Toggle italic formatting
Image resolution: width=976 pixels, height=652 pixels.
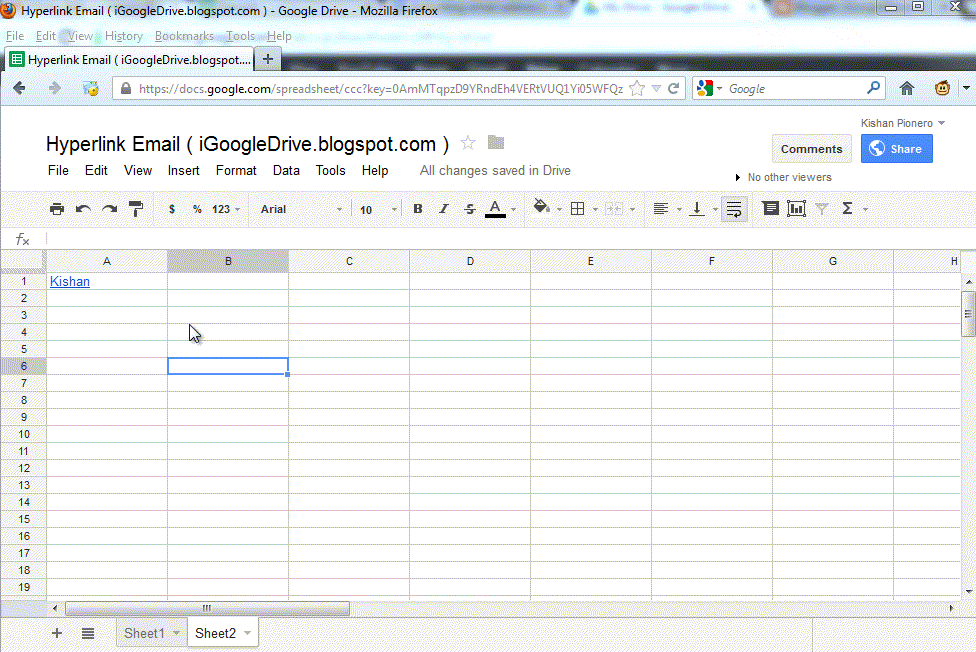coord(443,209)
